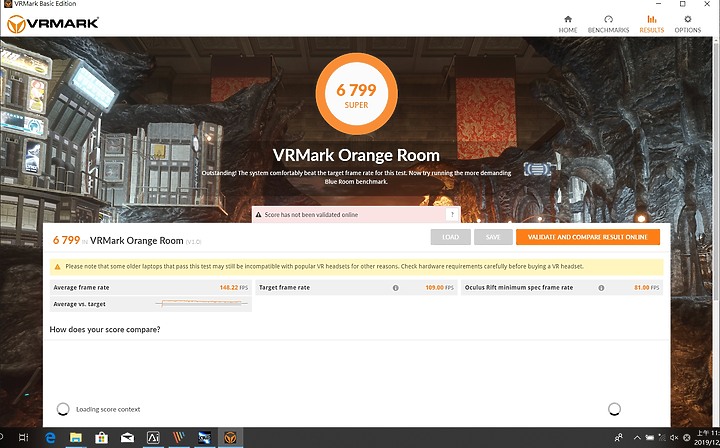Open Microsoft Store from taskbar
The width and height of the screenshot is (720, 448).
click(101, 438)
